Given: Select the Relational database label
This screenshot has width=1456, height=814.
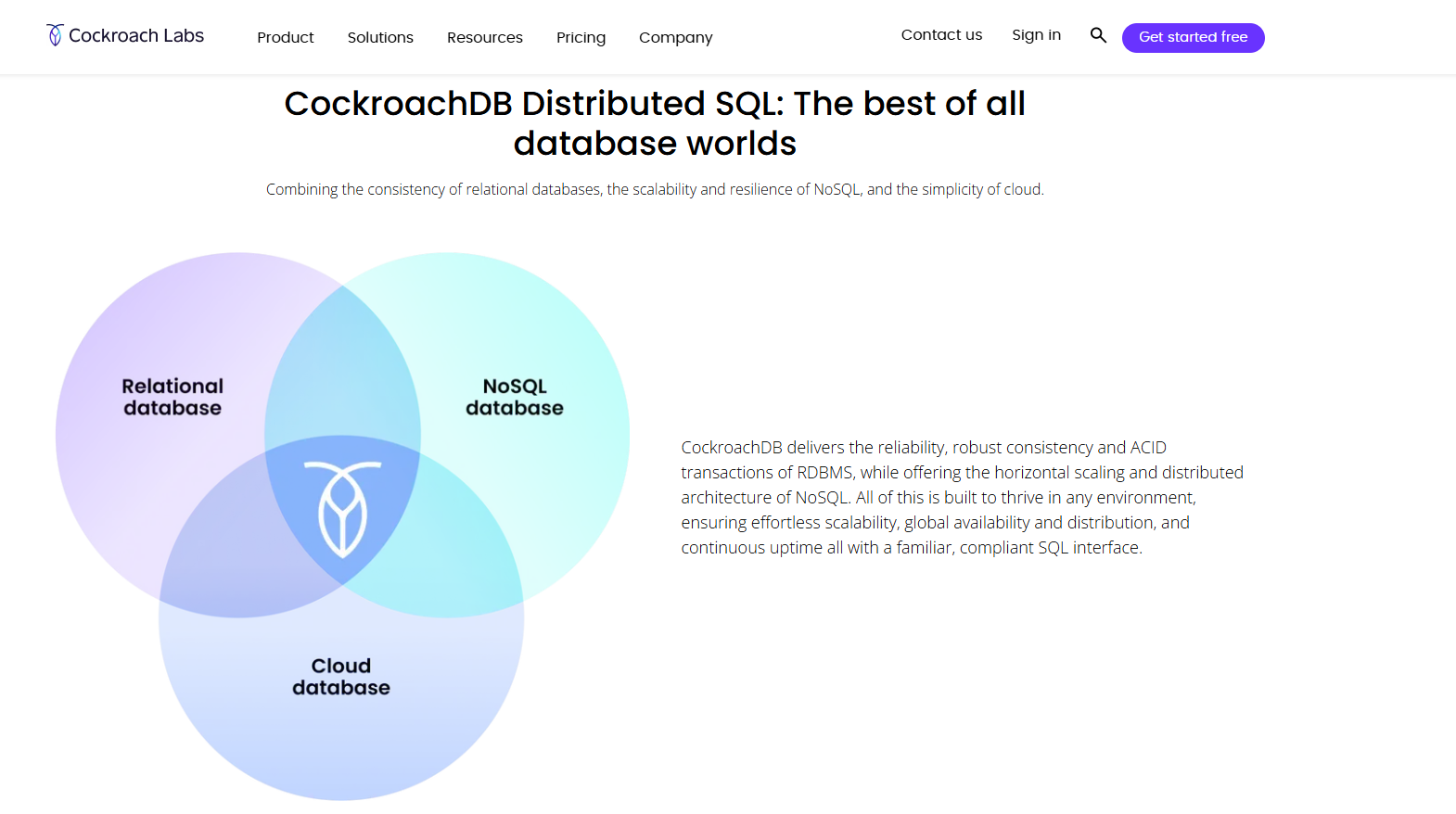Looking at the screenshot, I should 172,397.
